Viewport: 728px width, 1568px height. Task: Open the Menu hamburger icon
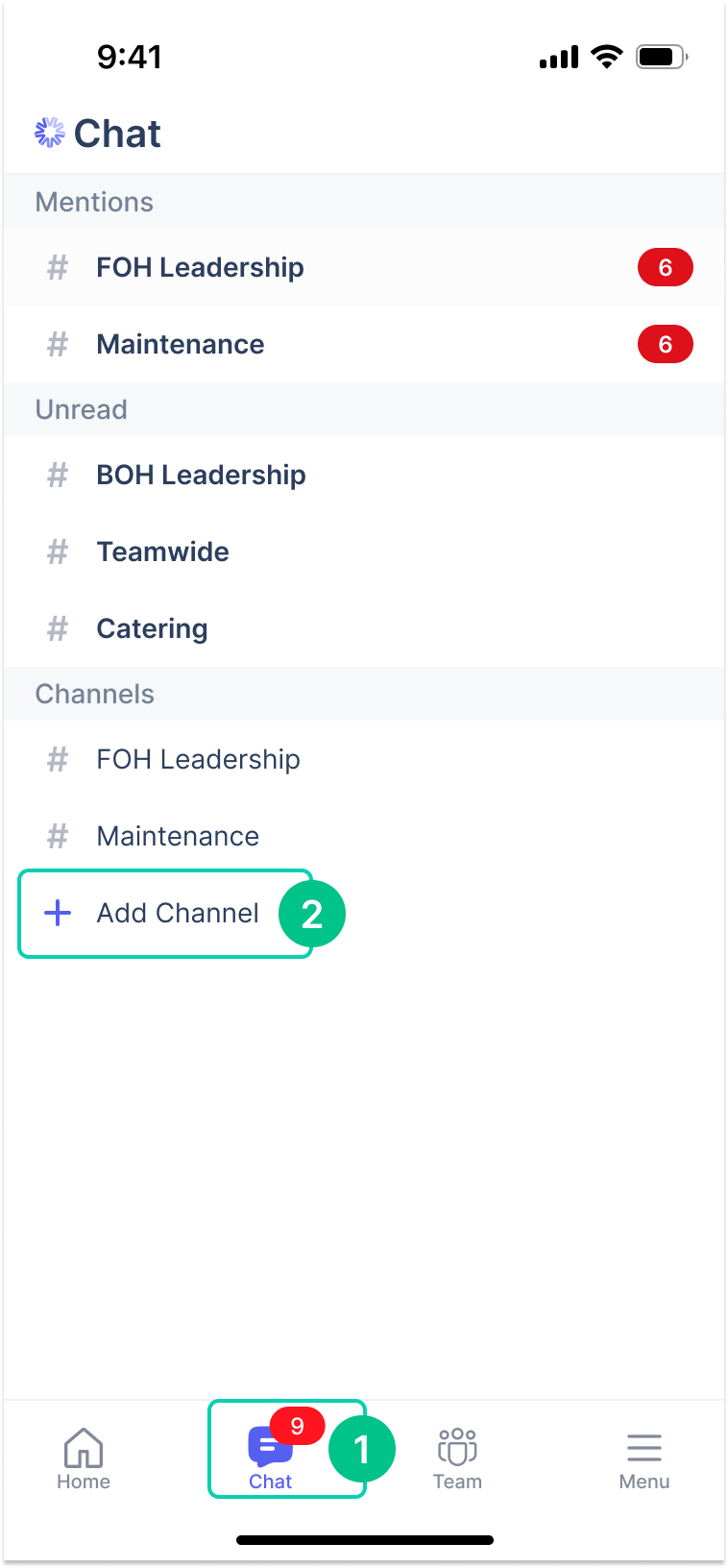[643, 1448]
